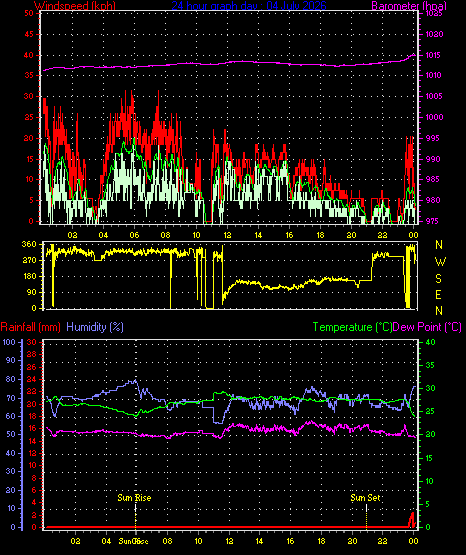Click the compass letter S
The image size is (466, 555).
[x=439, y=279]
